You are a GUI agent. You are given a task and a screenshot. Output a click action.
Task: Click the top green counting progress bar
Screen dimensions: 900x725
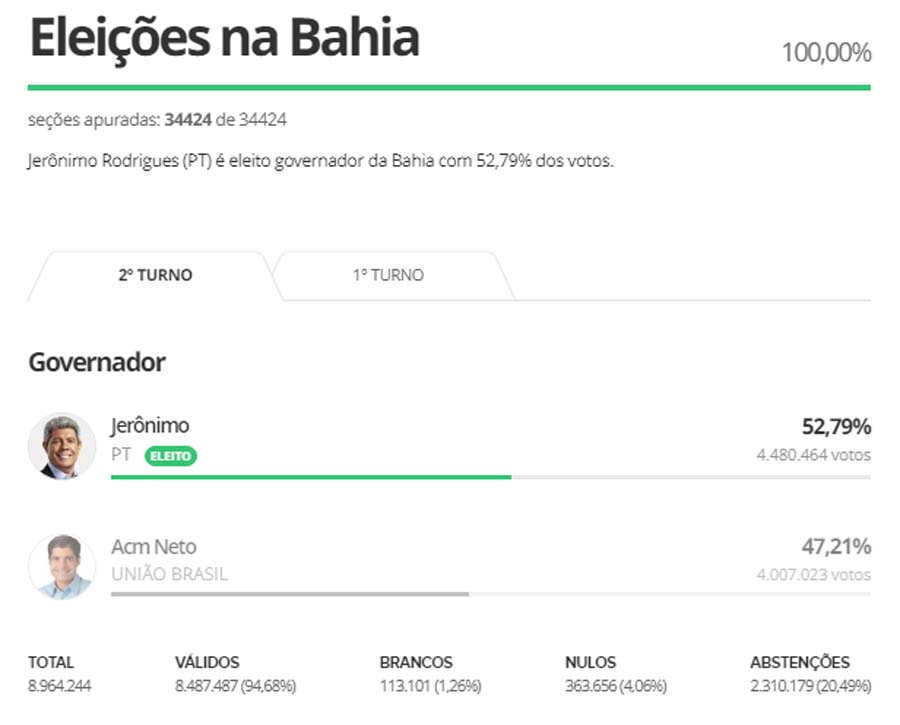(449, 88)
